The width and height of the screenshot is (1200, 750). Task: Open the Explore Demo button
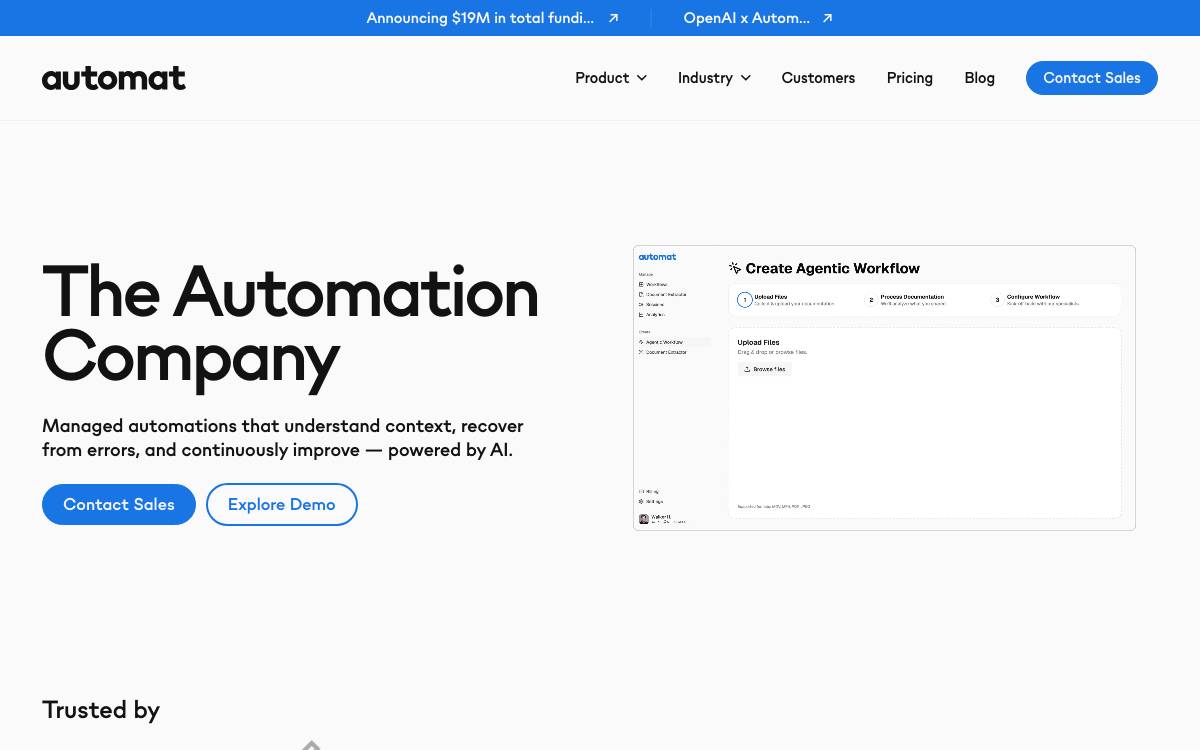[x=282, y=504]
